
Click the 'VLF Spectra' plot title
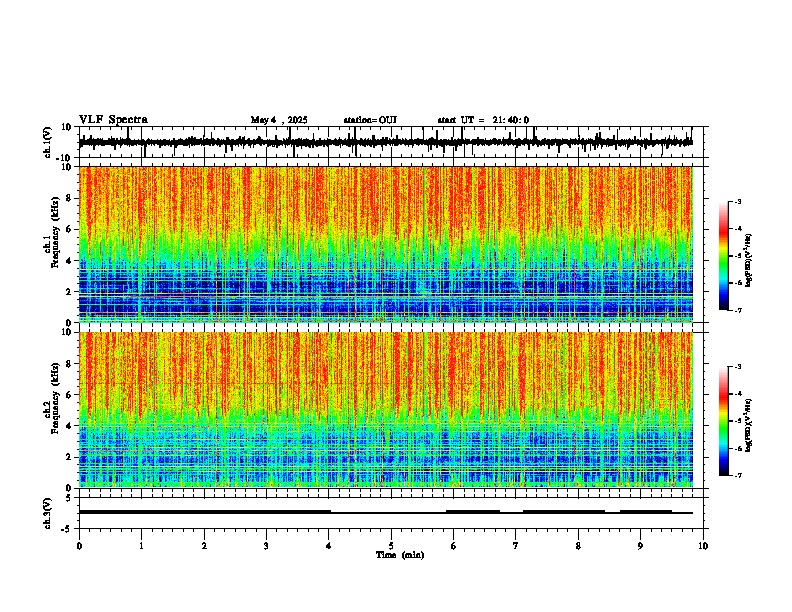coord(113,120)
